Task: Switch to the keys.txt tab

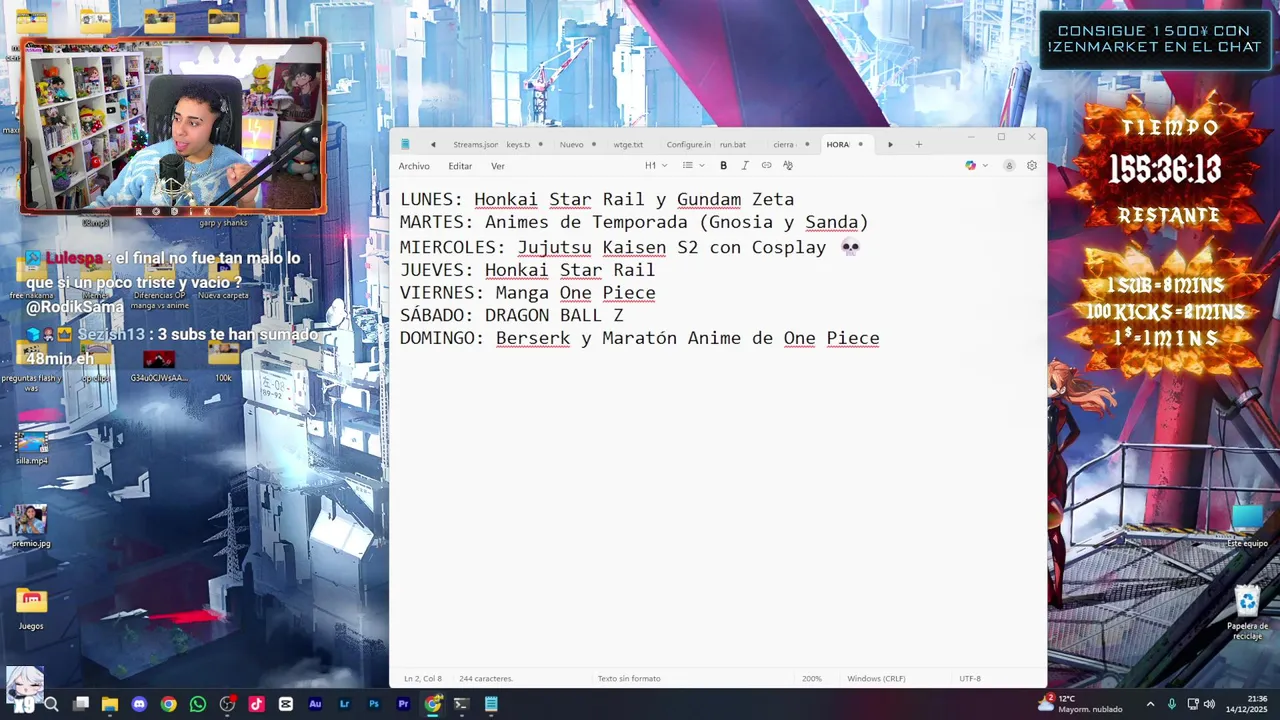Action: pos(518,144)
